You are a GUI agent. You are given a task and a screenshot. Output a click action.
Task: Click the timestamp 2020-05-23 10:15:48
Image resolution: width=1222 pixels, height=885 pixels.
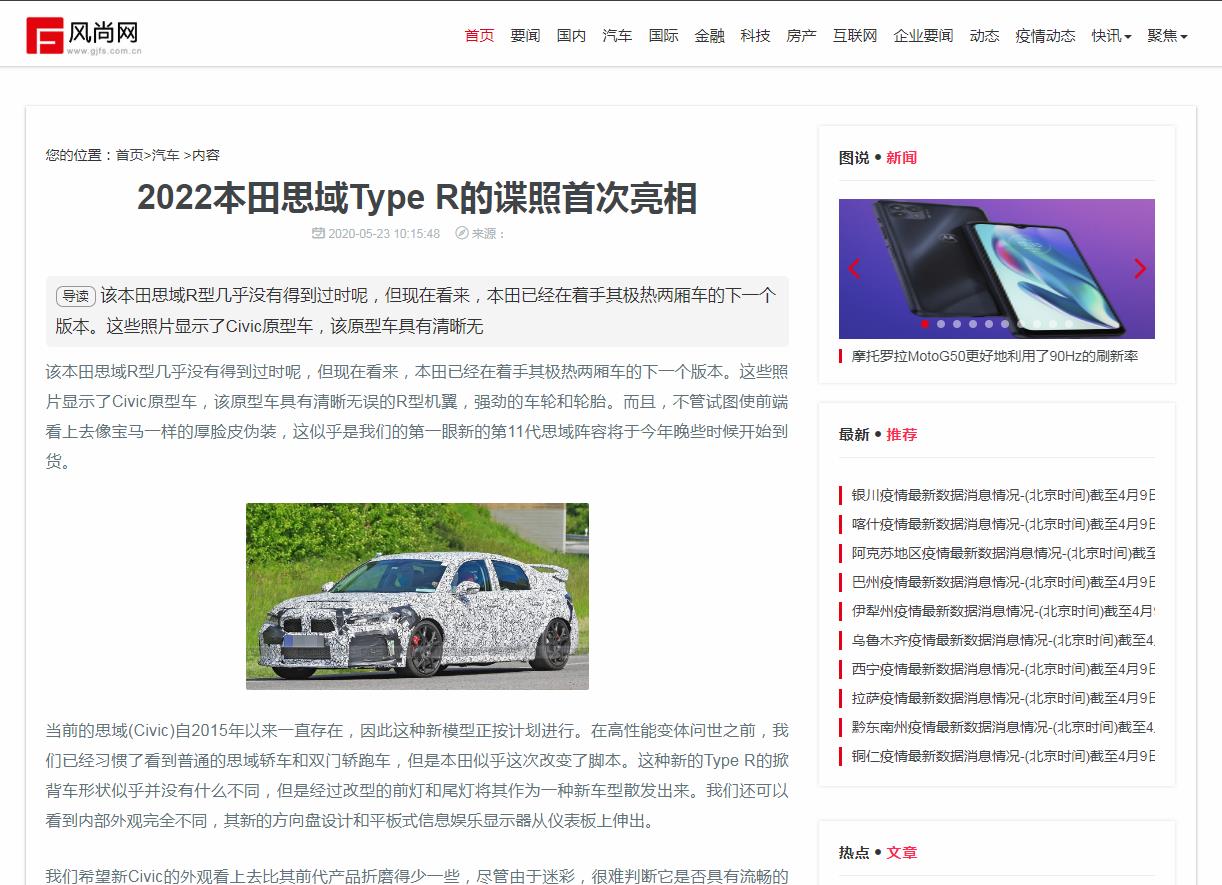tap(384, 234)
